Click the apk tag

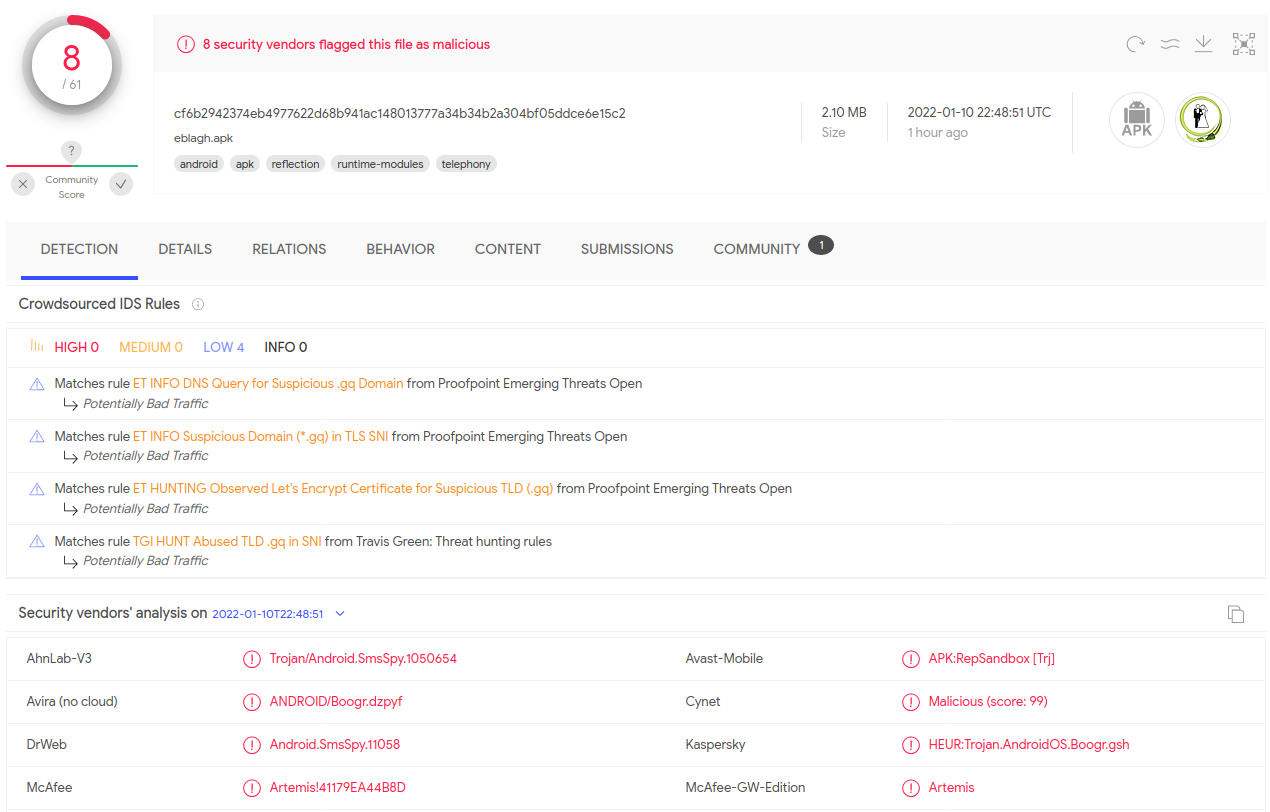point(245,164)
